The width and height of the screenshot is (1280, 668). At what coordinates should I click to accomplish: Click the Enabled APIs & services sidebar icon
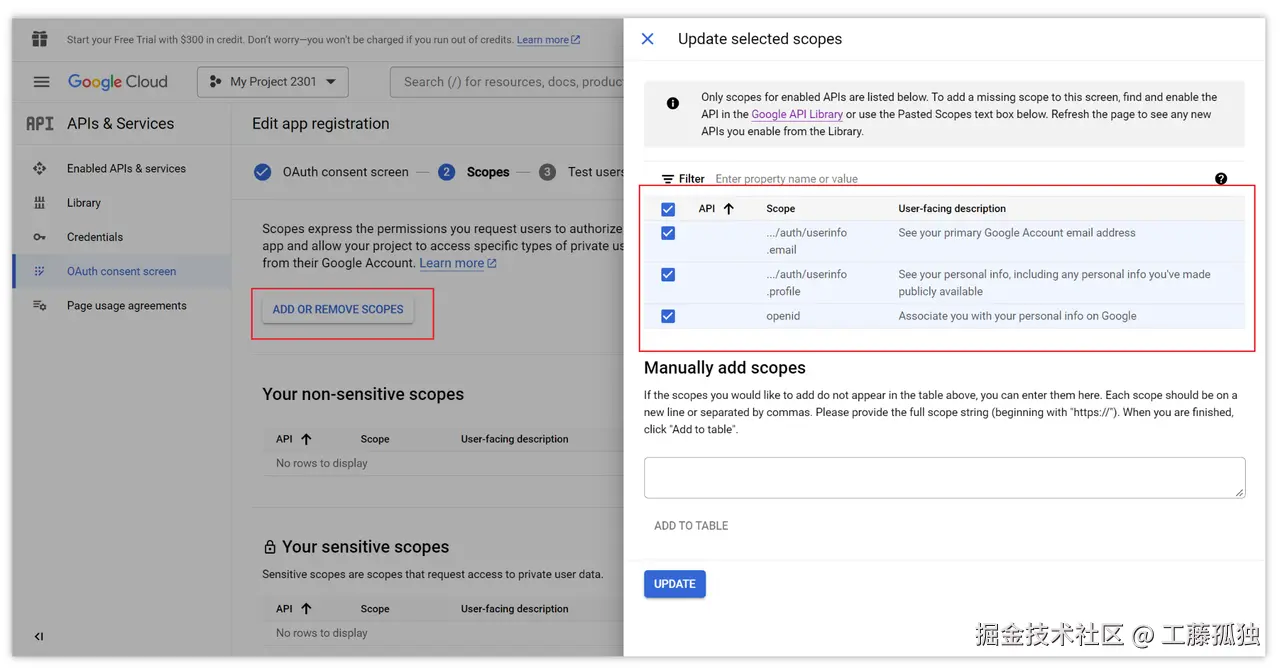coord(40,168)
